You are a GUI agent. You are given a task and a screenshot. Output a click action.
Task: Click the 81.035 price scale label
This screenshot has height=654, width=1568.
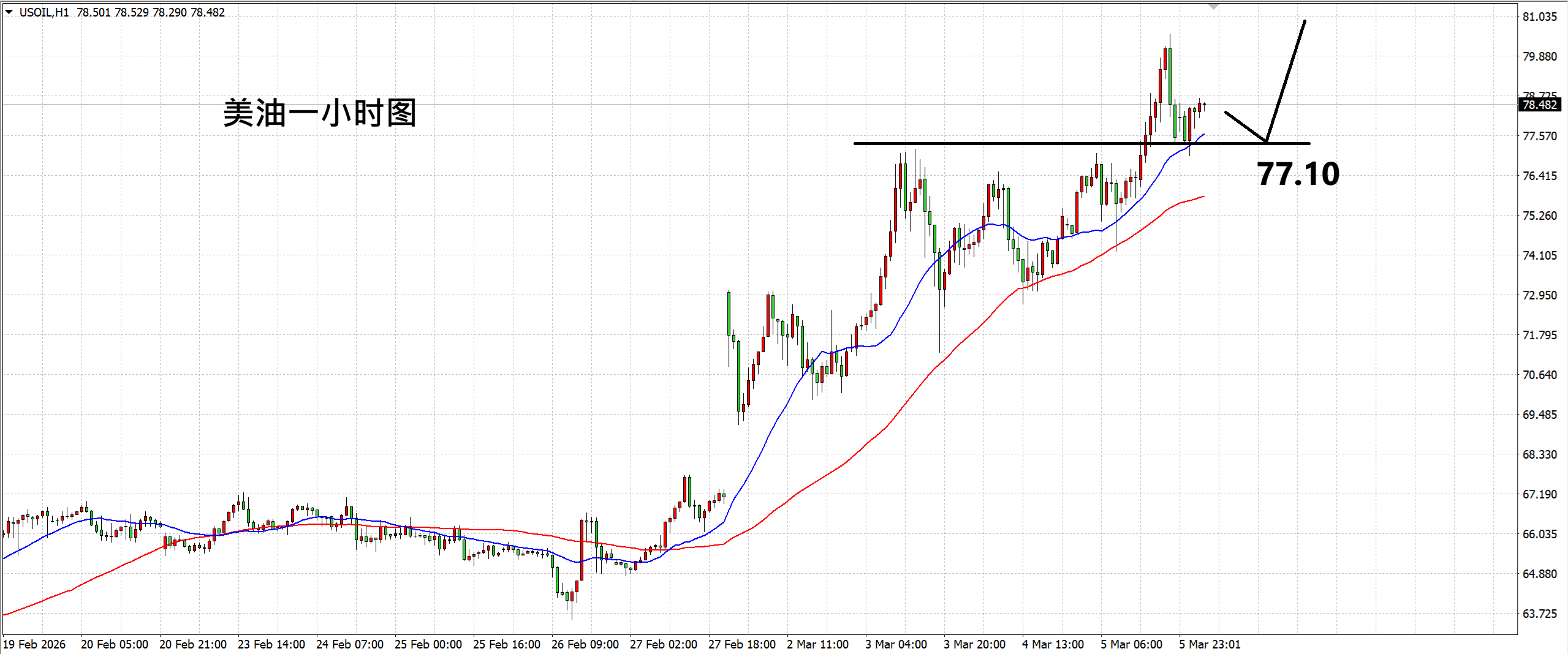pyautogui.click(x=1539, y=17)
